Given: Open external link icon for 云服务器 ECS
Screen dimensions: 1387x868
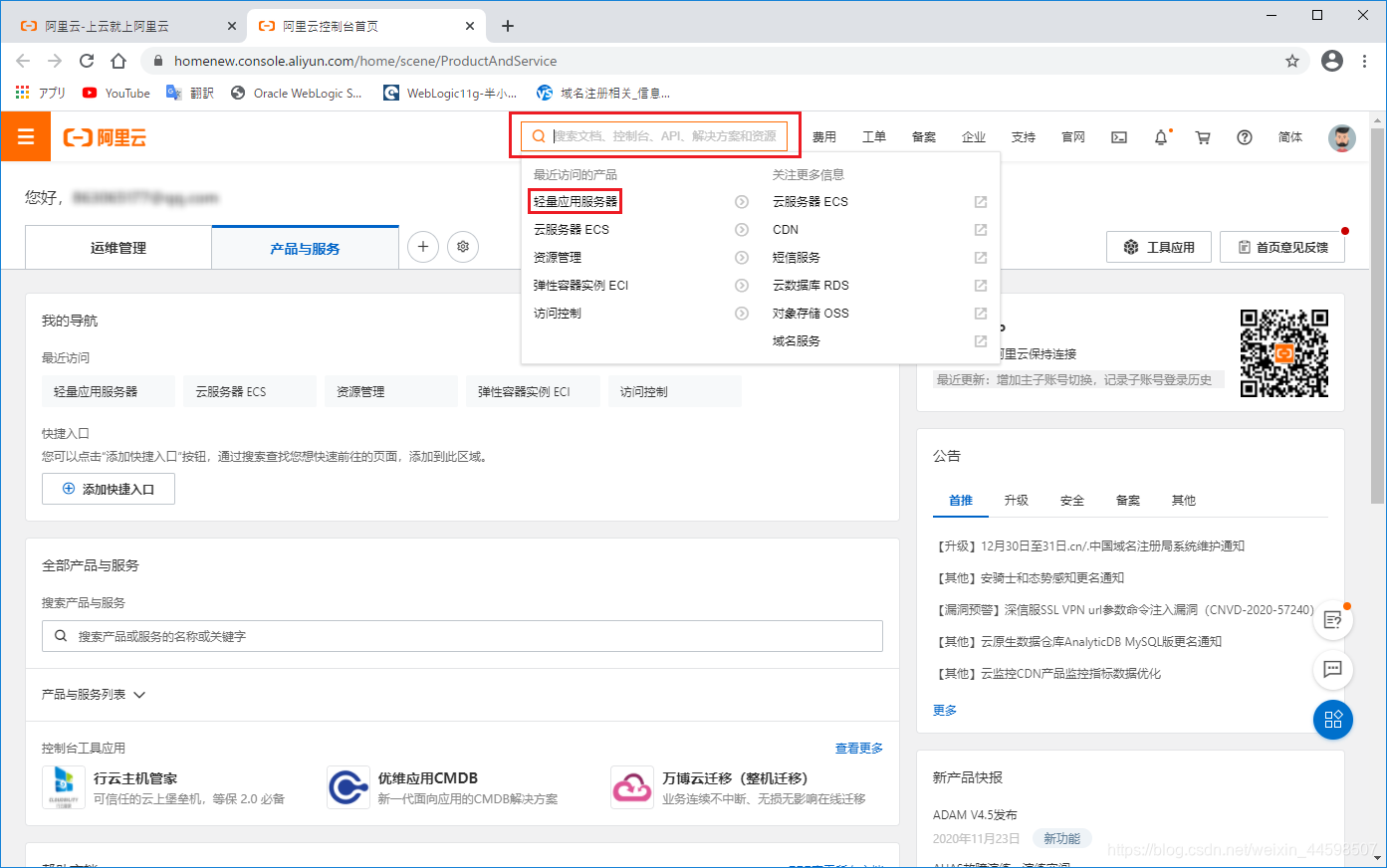Looking at the screenshot, I should 981,201.
